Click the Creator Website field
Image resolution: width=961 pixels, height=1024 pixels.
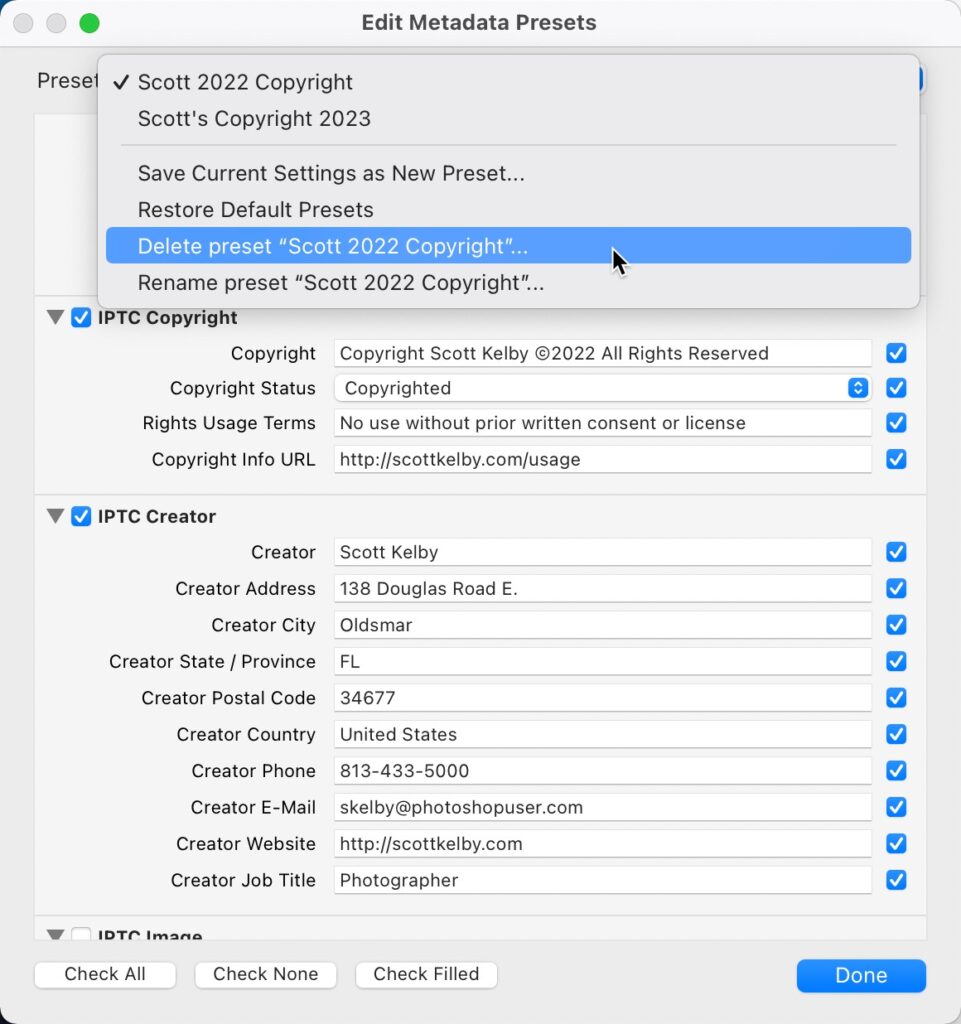click(603, 844)
